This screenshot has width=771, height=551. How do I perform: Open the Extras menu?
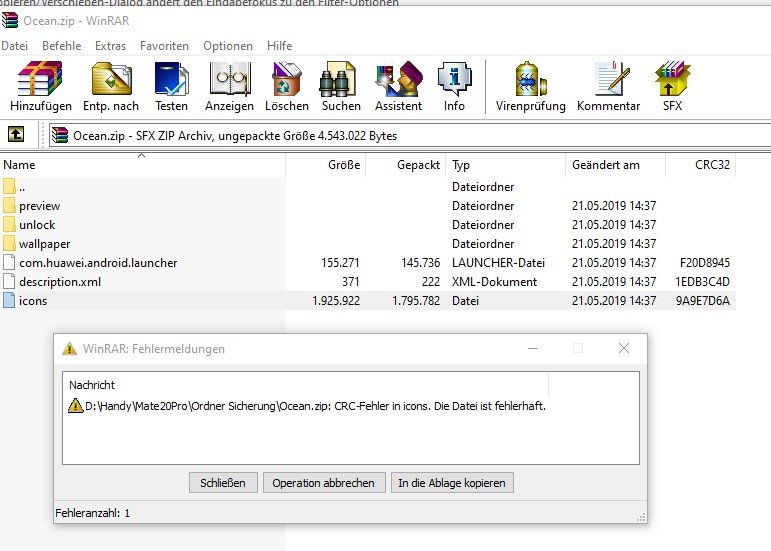tap(110, 46)
